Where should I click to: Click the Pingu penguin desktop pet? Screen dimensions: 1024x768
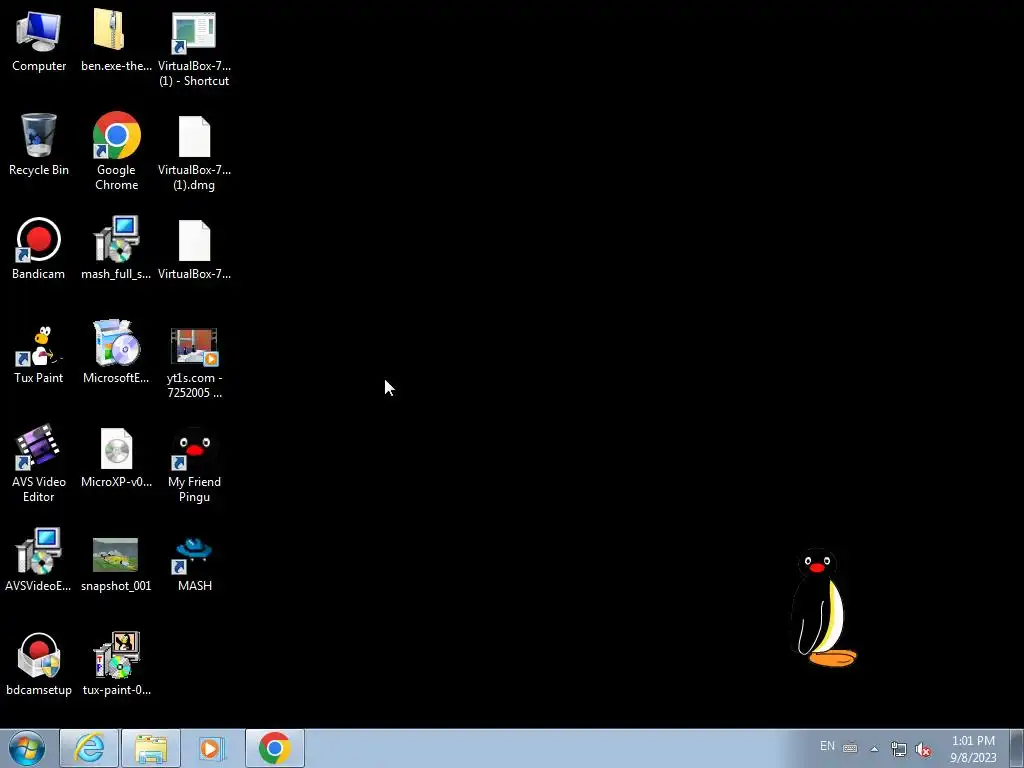point(822,607)
